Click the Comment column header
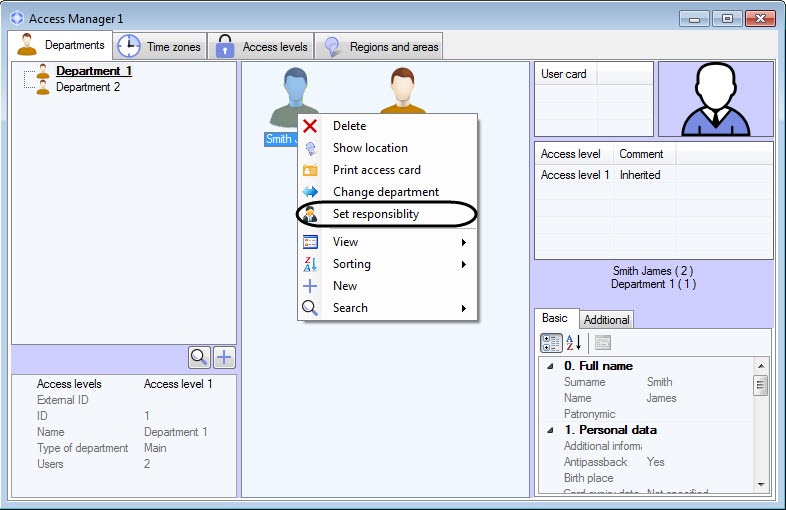The height and width of the screenshot is (510, 786). [x=645, y=154]
